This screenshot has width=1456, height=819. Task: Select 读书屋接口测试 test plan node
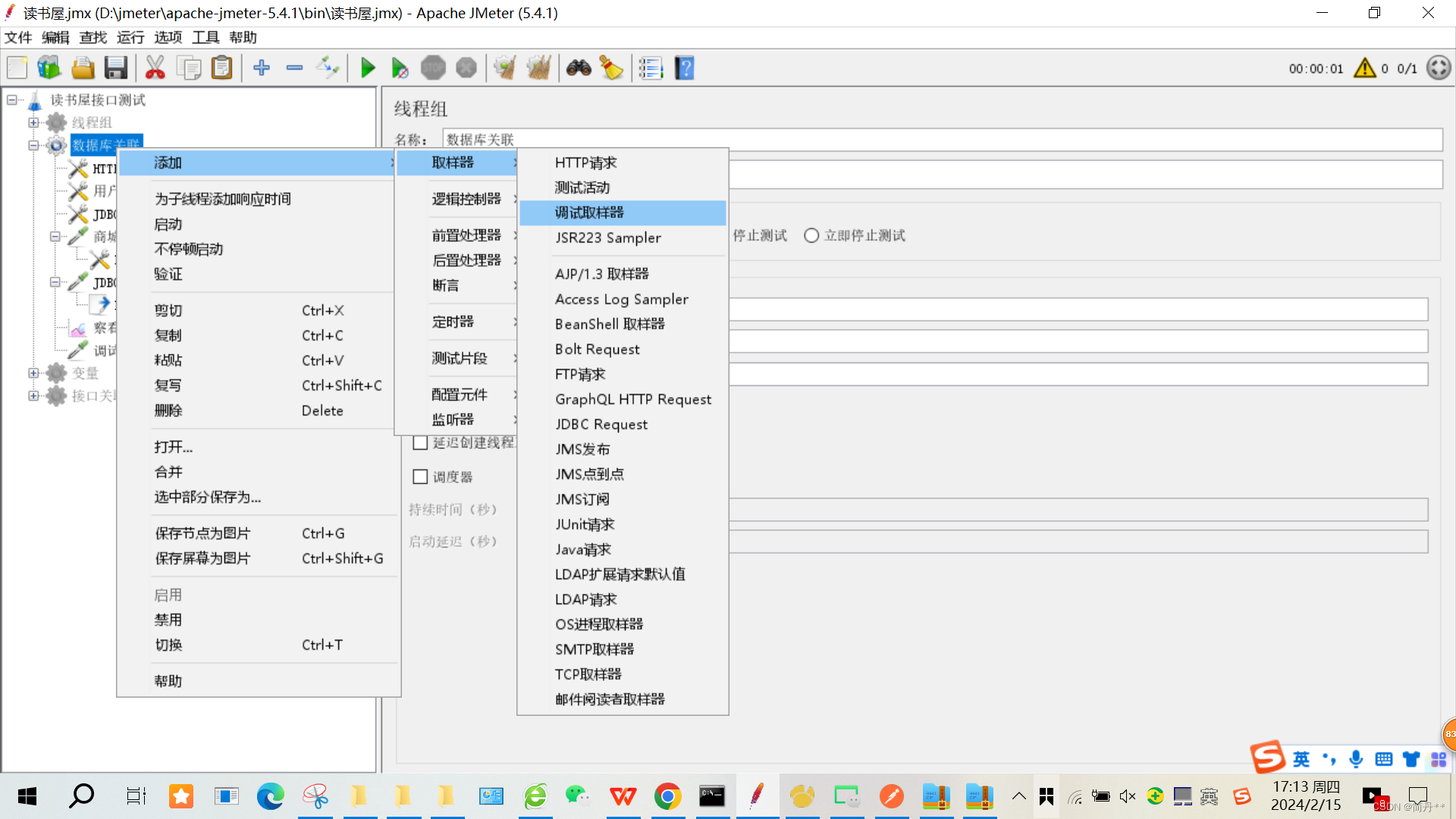(x=98, y=100)
